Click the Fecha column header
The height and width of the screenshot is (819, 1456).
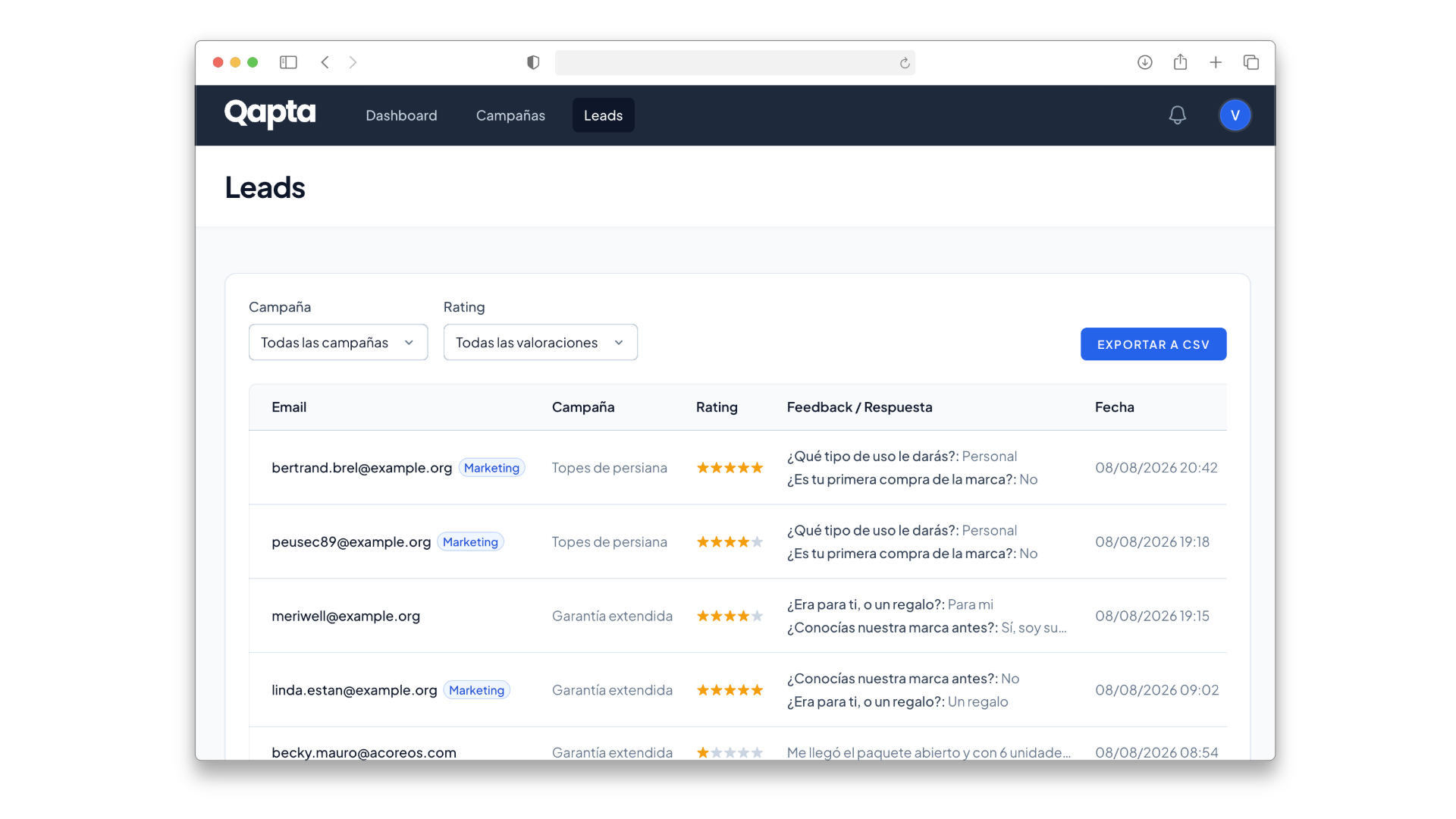point(1115,407)
